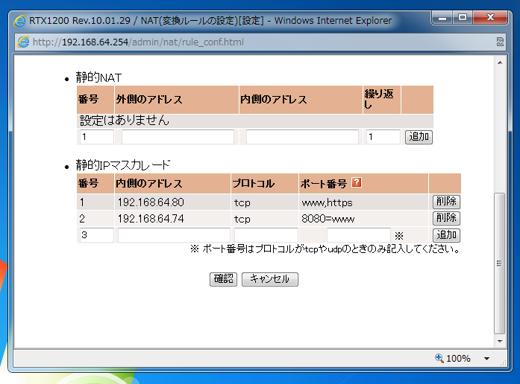Click the キャンセル cancel button

coord(270,279)
